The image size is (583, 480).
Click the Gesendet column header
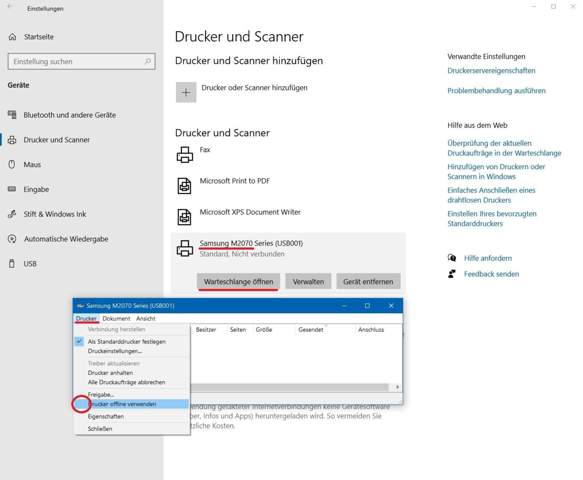310,330
